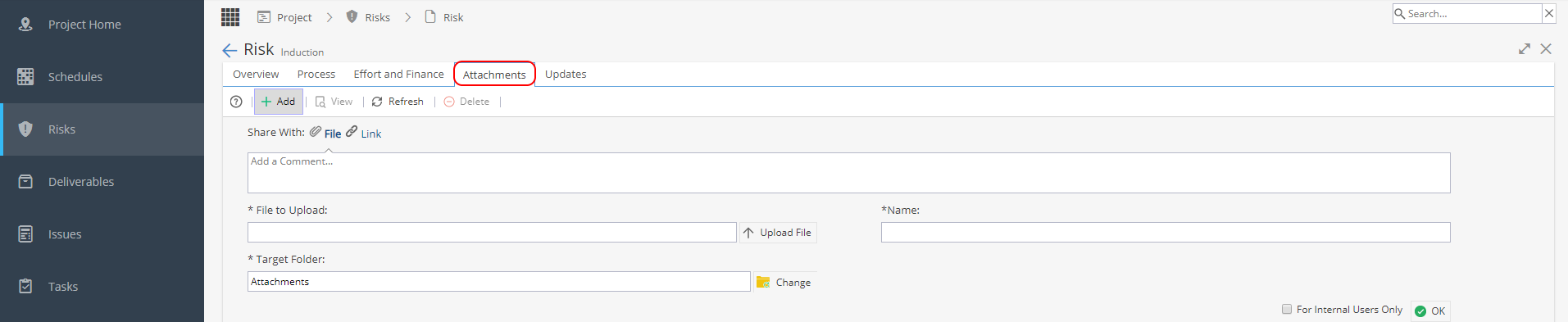Click Refresh in the toolbar

pyautogui.click(x=398, y=102)
